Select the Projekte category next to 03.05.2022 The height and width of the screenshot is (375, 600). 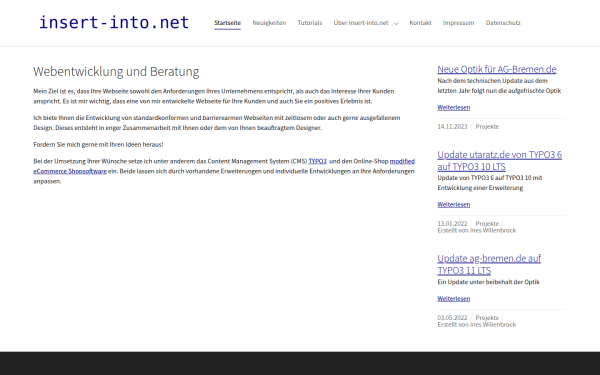point(487,318)
